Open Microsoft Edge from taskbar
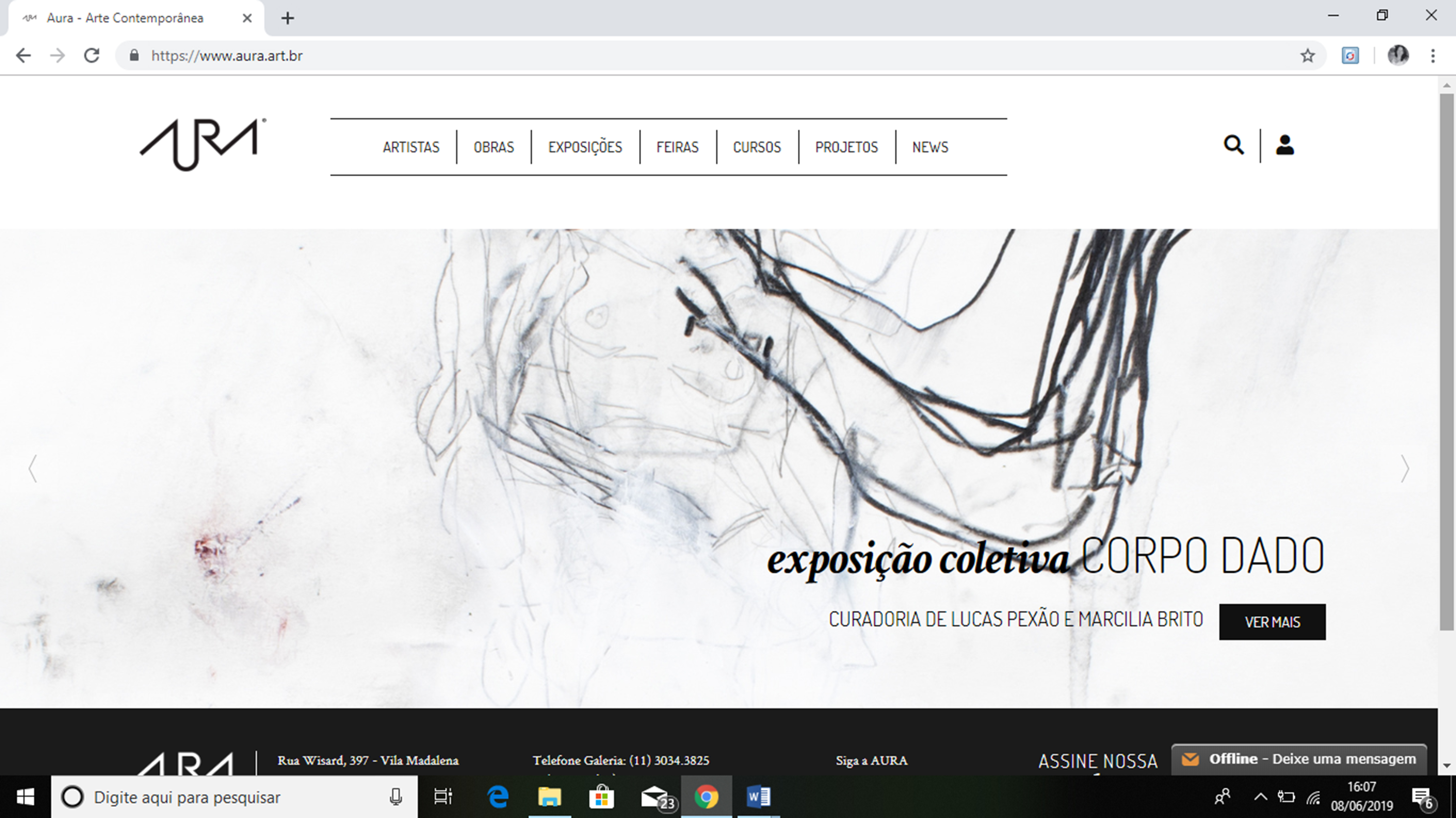Screen dimensions: 1456x818 click(x=497, y=797)
